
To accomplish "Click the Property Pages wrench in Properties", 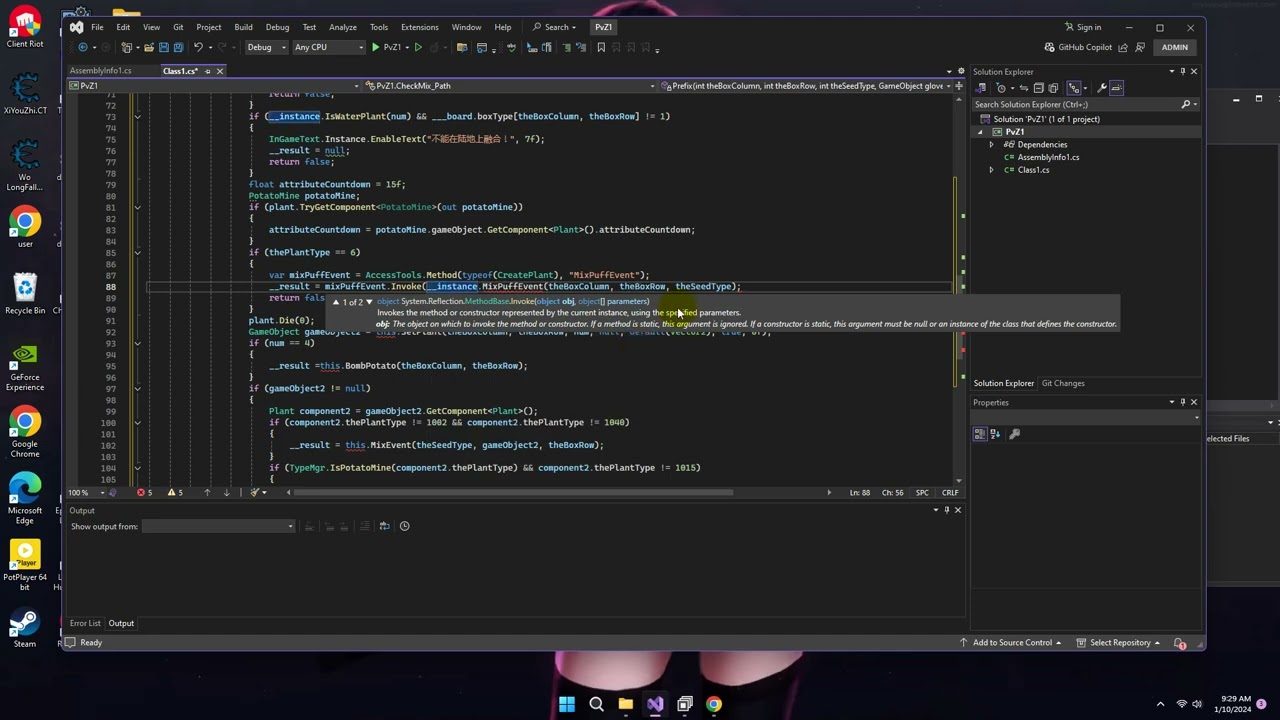I will pyautogui.click(x=1015, y=433).
